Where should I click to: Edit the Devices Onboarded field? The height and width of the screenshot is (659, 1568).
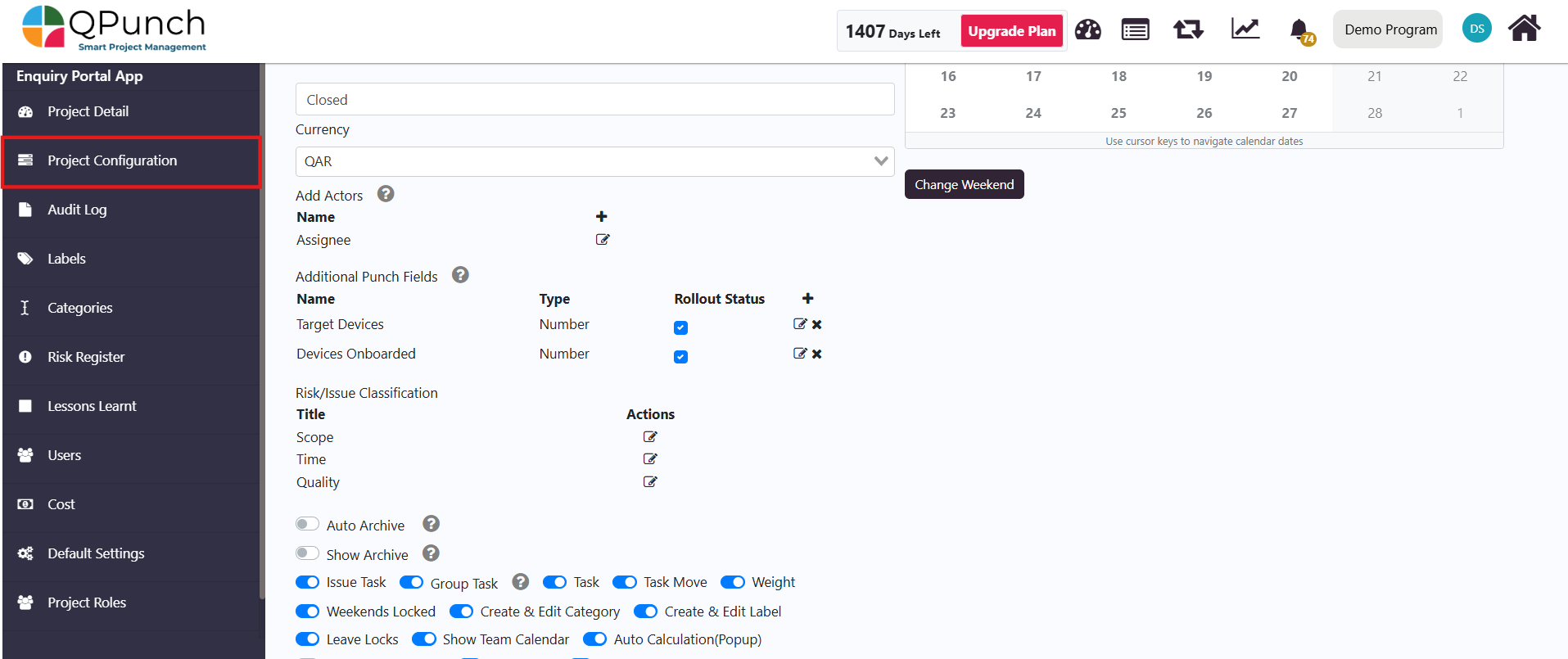click(x=800, y=354)
